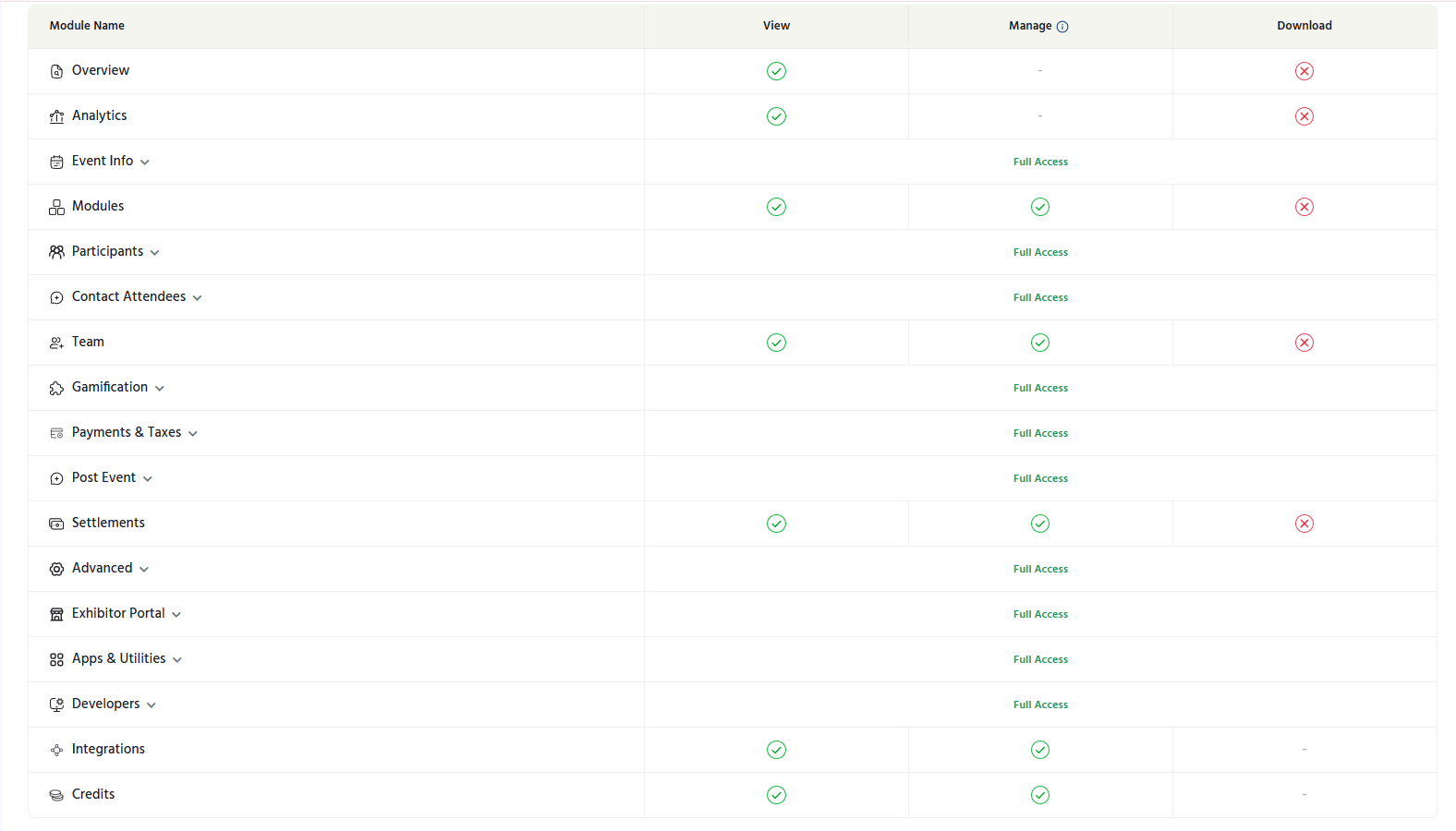Toggle View permission for Team
This screenshot has height=831, width=1456.
776,343
